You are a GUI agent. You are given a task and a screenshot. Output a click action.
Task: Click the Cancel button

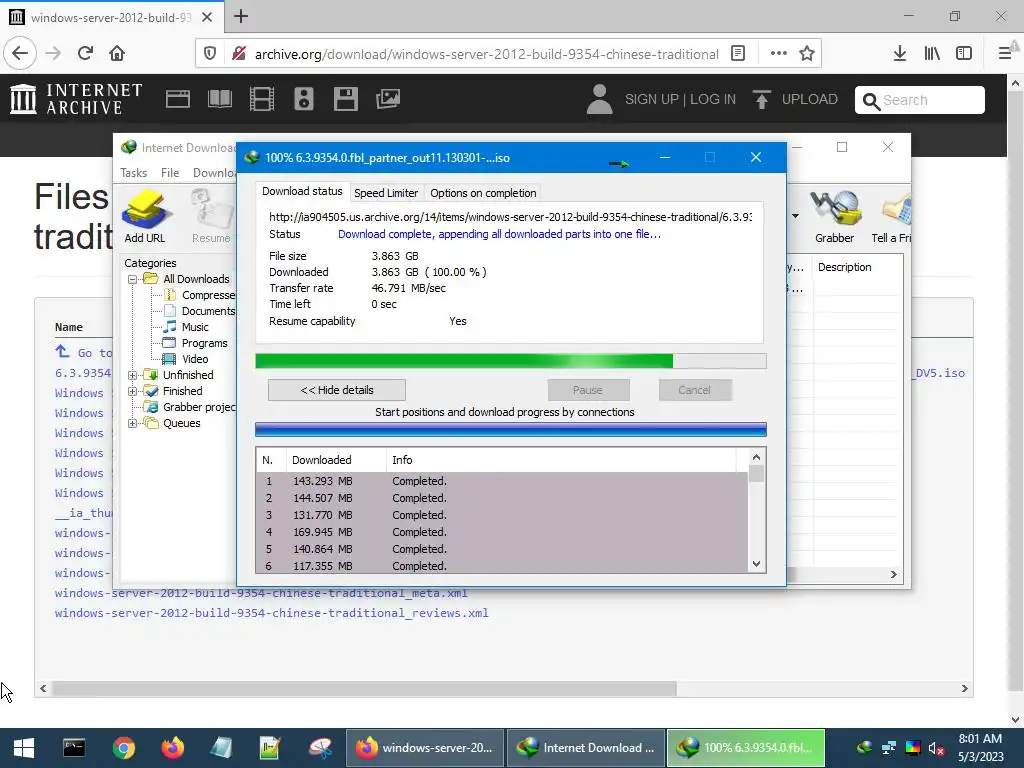pos(694,390)
